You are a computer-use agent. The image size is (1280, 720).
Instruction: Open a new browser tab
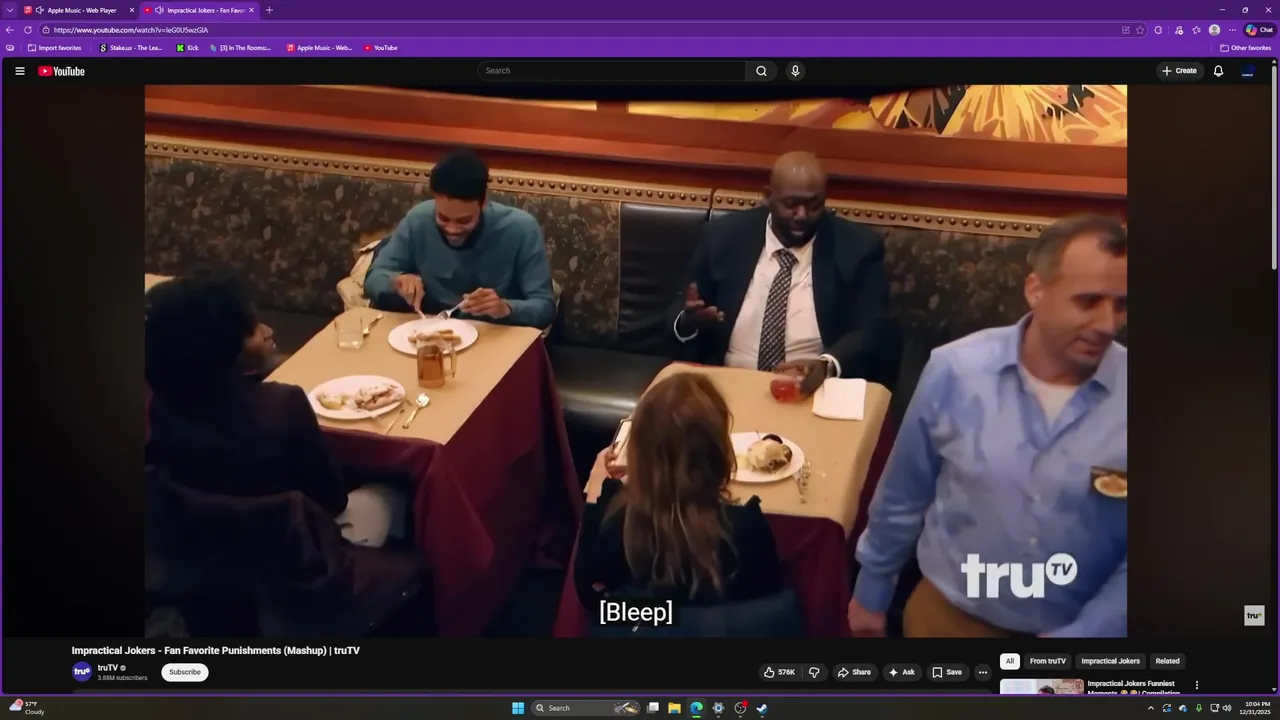(x=269, y=10)
